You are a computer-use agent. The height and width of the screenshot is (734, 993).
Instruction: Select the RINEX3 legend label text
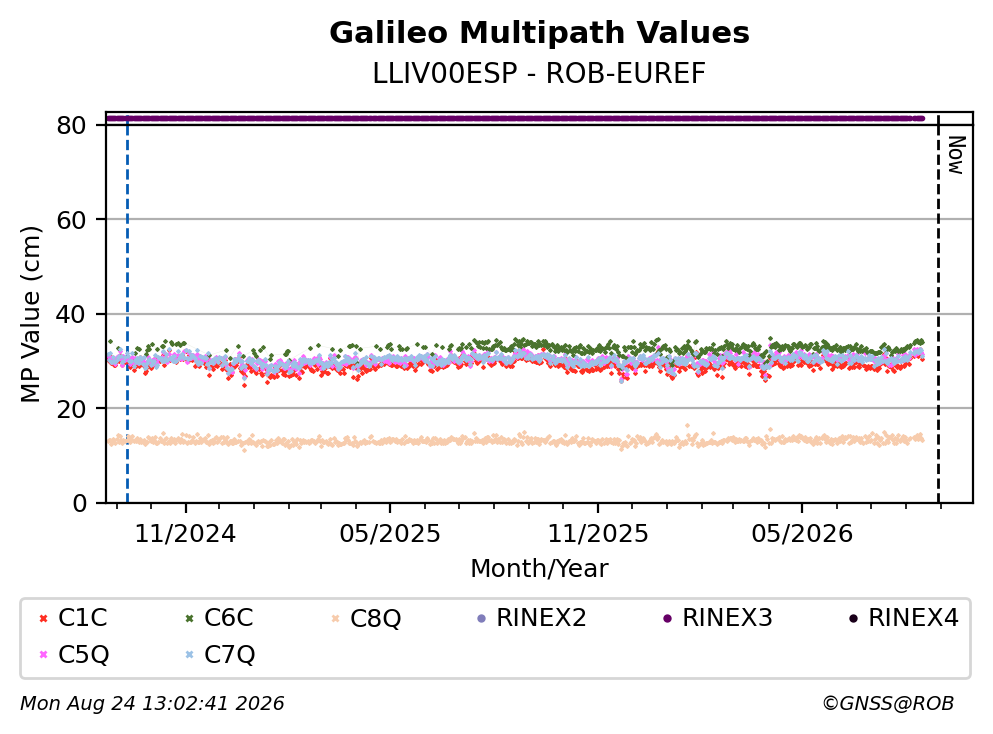(x=728, y=617)
